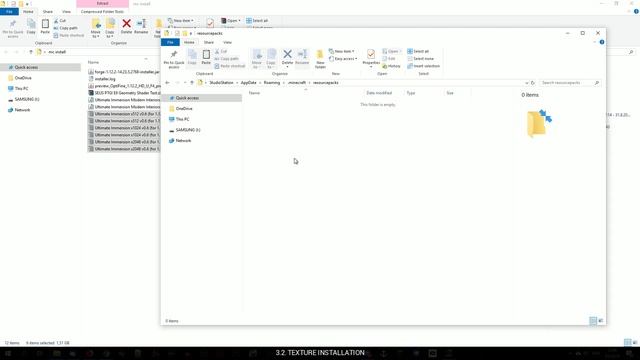Open Share tab in mc install window
The image size is (640, 360).
pyautogui.click(x=48, y=12)
